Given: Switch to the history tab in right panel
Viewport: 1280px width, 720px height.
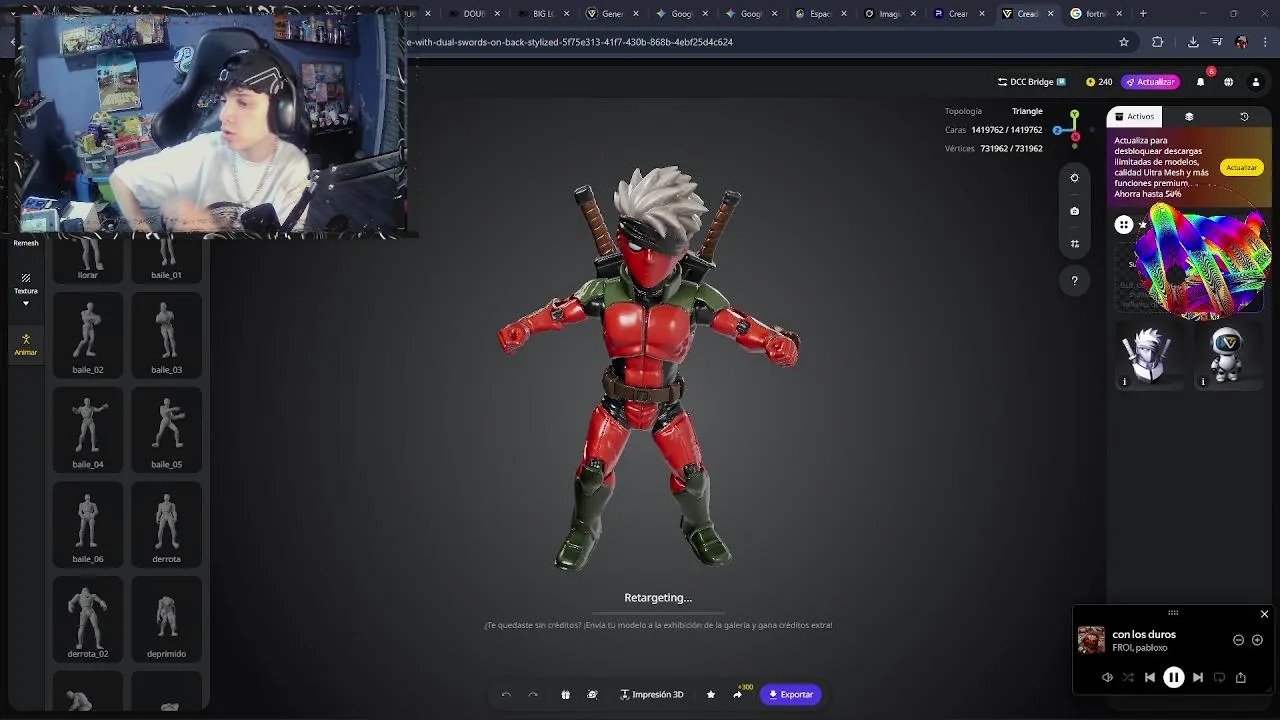Looking at the screenshot, I should 1244,117.
